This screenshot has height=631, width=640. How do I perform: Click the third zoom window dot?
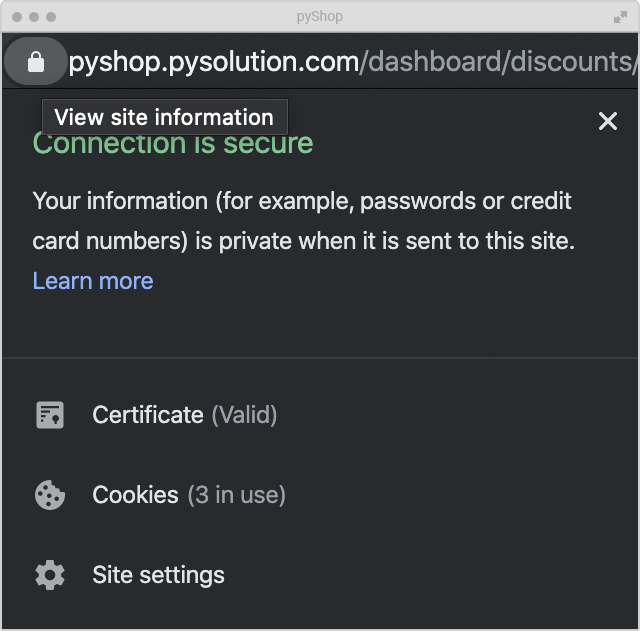[x=51, y=17]
